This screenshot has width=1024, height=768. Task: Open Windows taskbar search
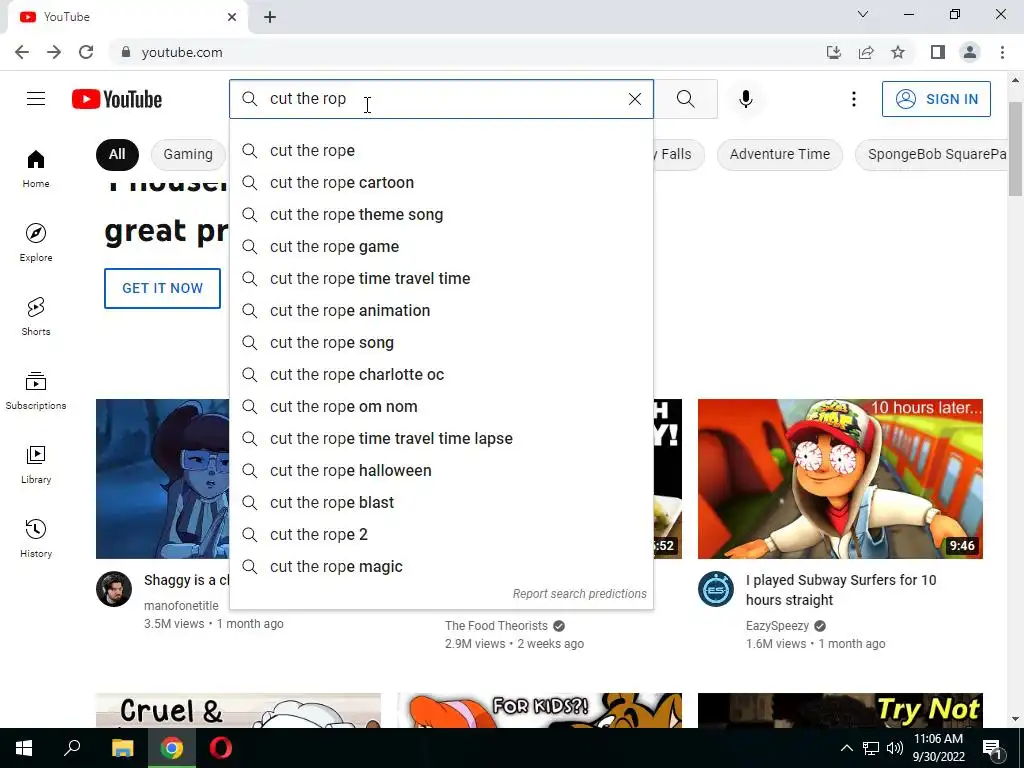72,748
